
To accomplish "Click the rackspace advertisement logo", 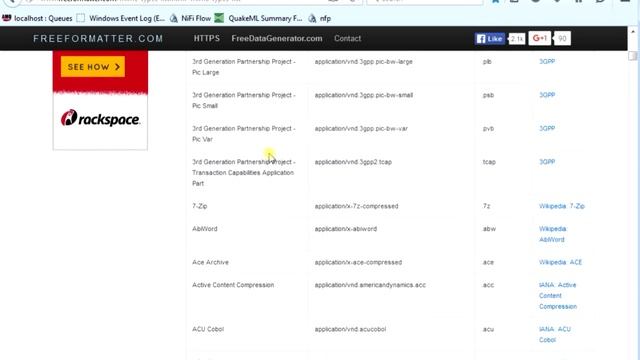I will (100, 118).
